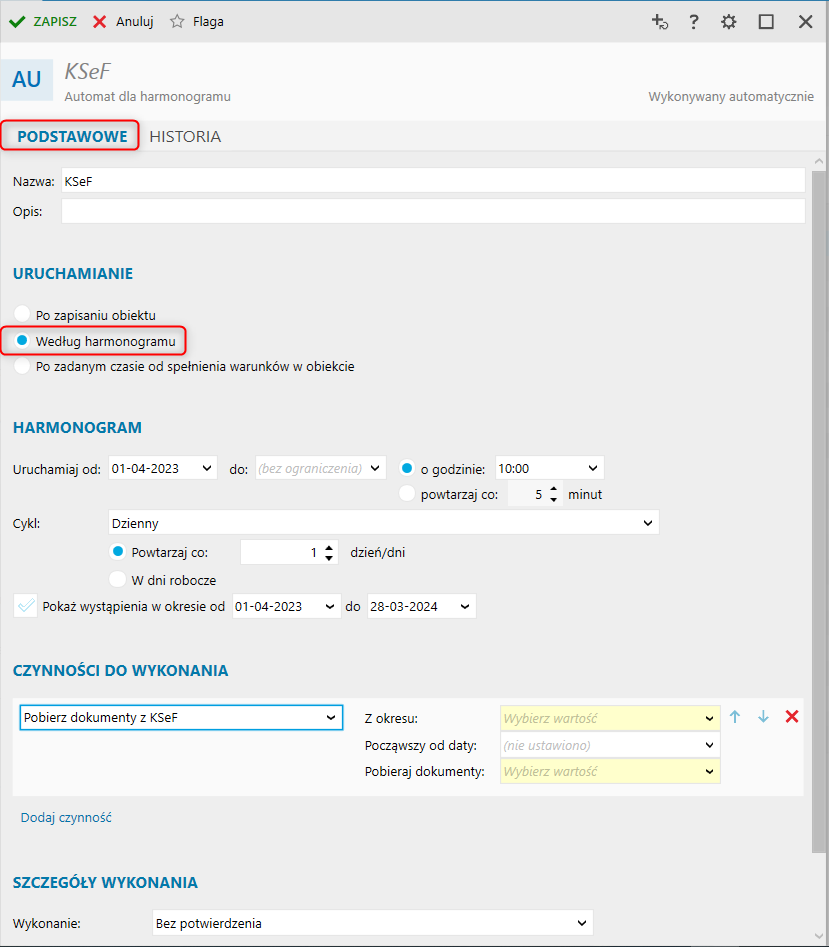Click the vertical scrollbar thumb

pos(819,512)
